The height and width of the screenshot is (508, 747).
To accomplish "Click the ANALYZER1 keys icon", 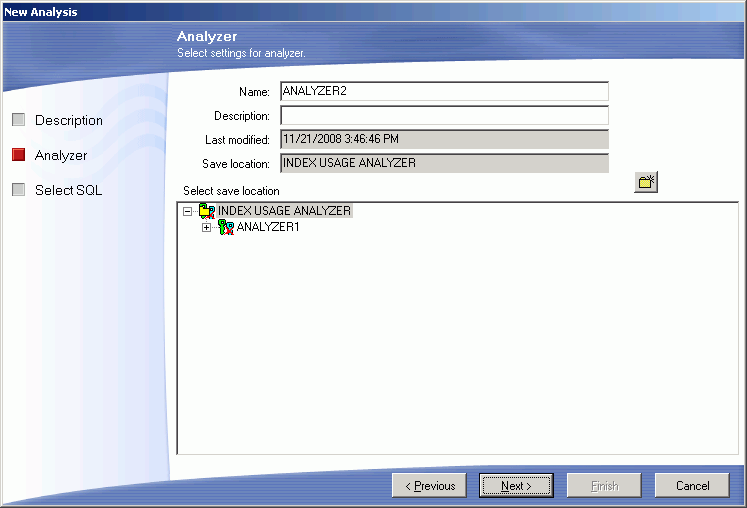I will tap(226, 227).
